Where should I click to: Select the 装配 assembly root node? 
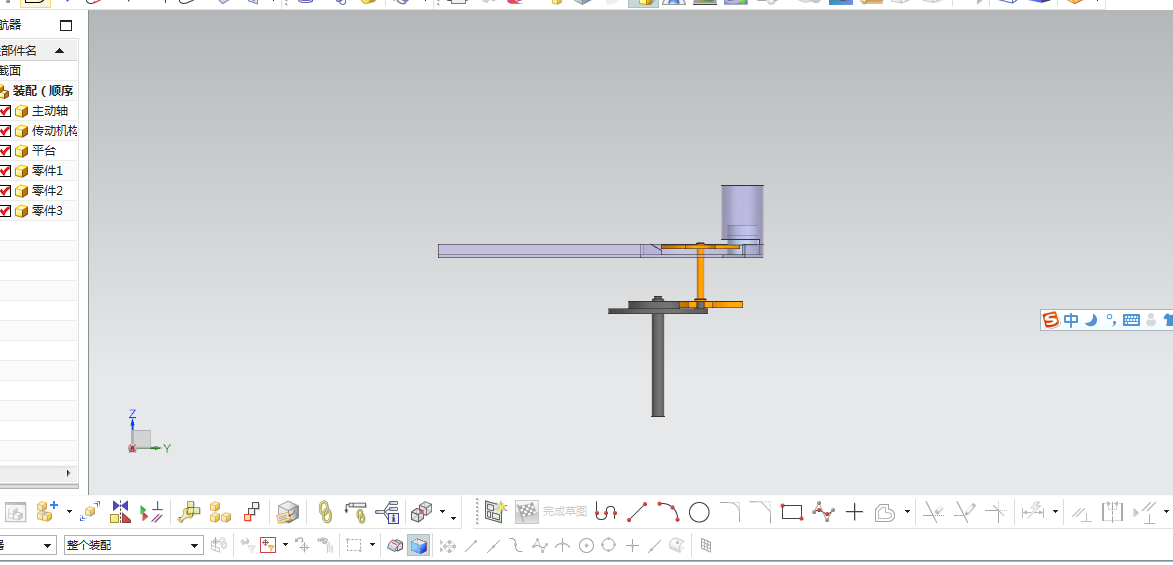[x=39, y=91]
